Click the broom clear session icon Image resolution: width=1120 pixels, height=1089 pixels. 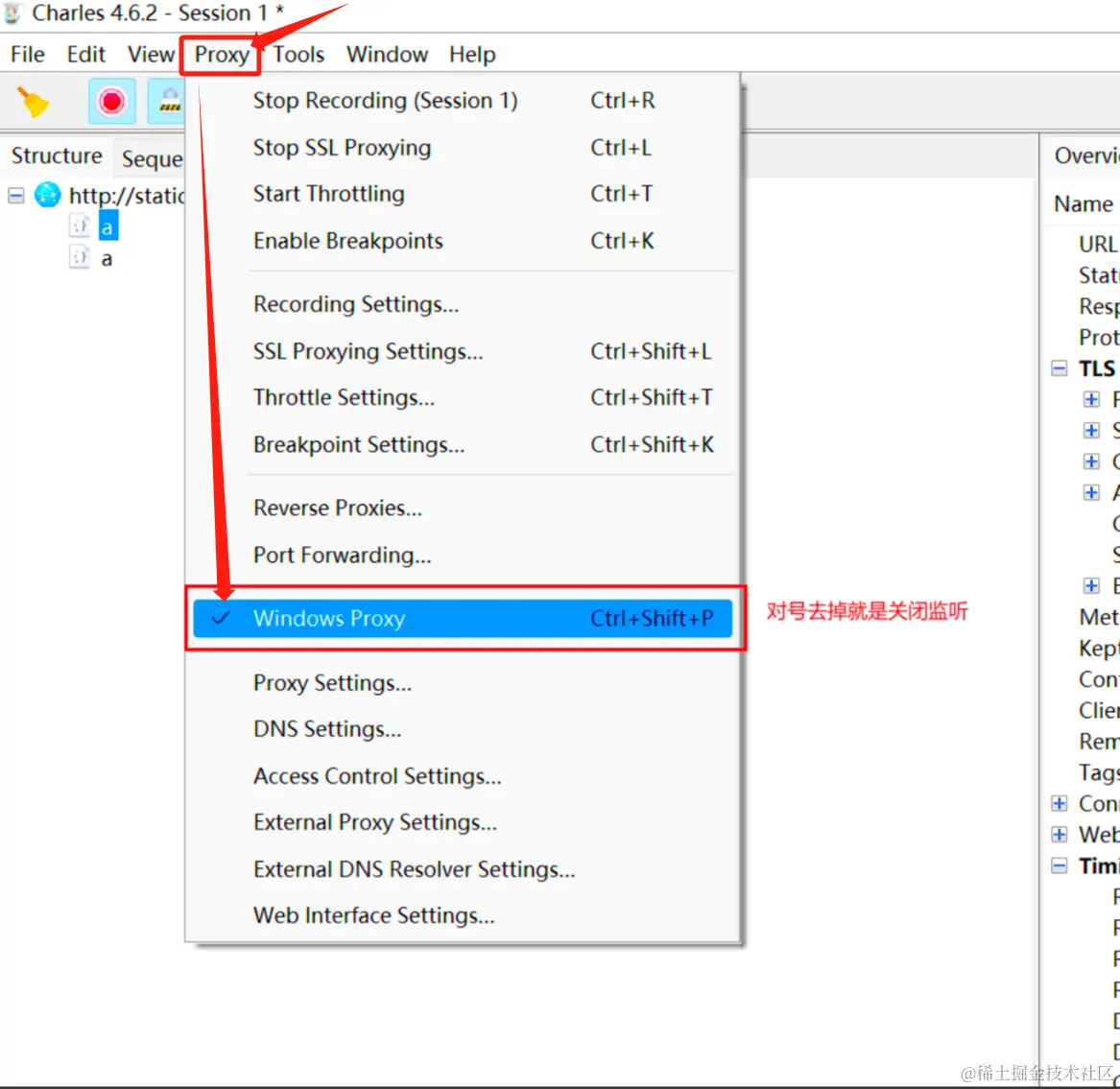[32, 102]
